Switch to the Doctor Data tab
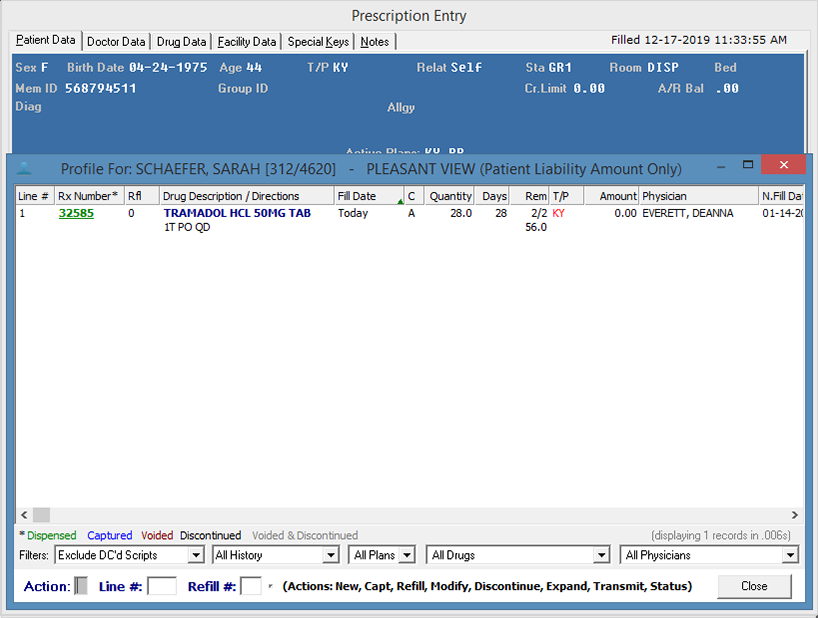Viewport: 818px width, 618px height. click(x=116, y=42)
